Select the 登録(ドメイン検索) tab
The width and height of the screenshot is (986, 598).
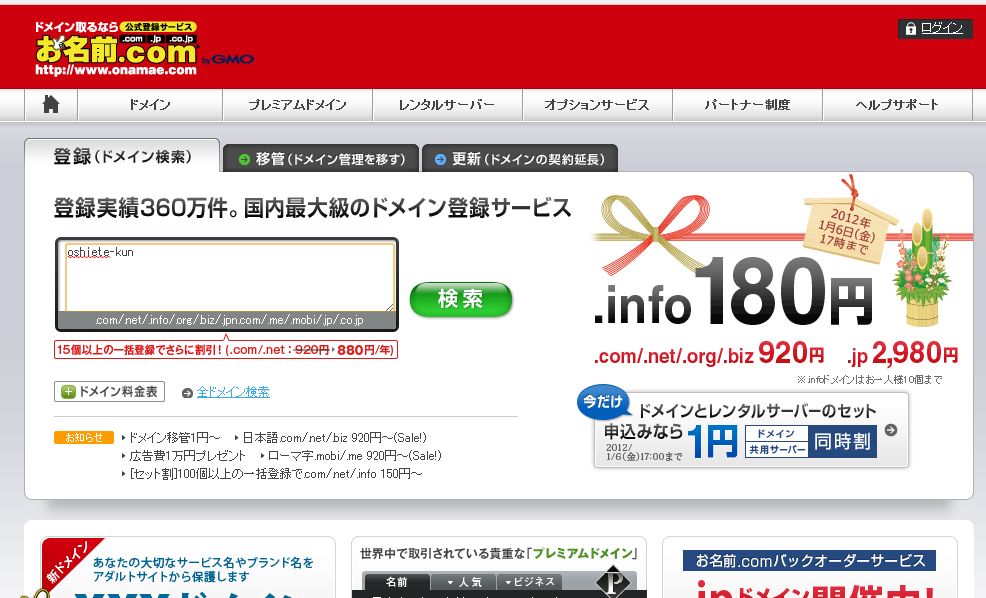coord(123,156)
